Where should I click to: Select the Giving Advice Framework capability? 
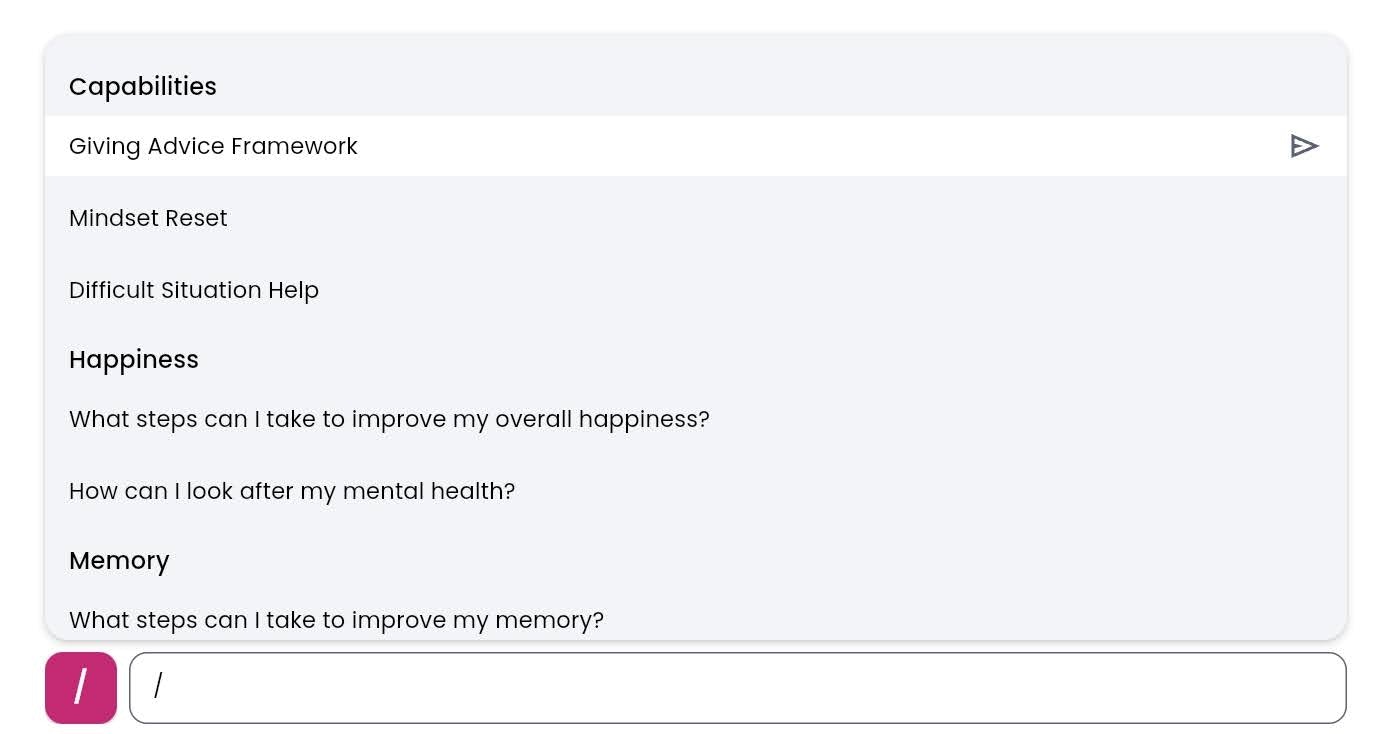[x=696, y=146]
